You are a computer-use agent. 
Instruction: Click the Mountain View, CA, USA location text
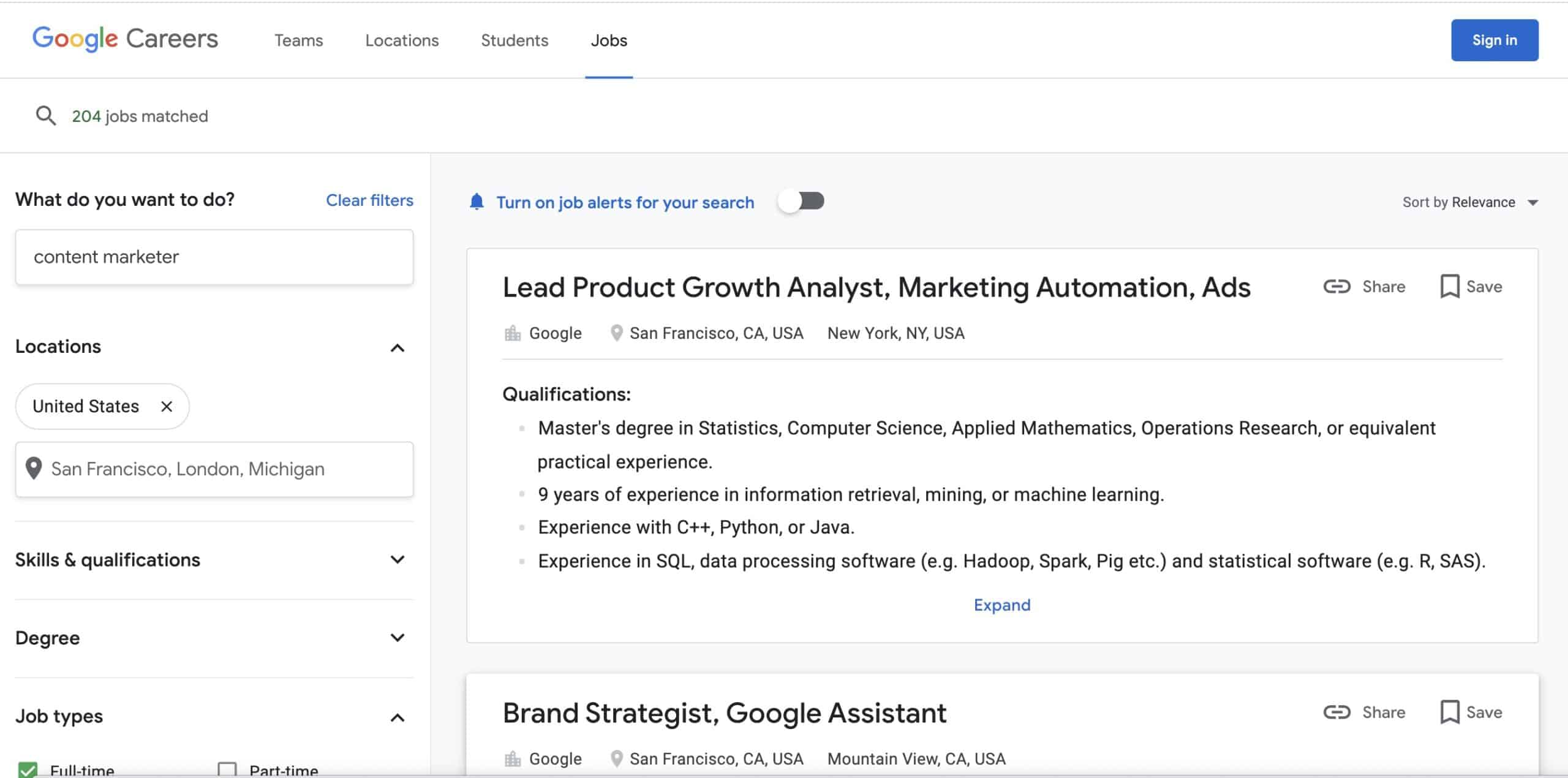pyautogui.click(x=916, y=759)
